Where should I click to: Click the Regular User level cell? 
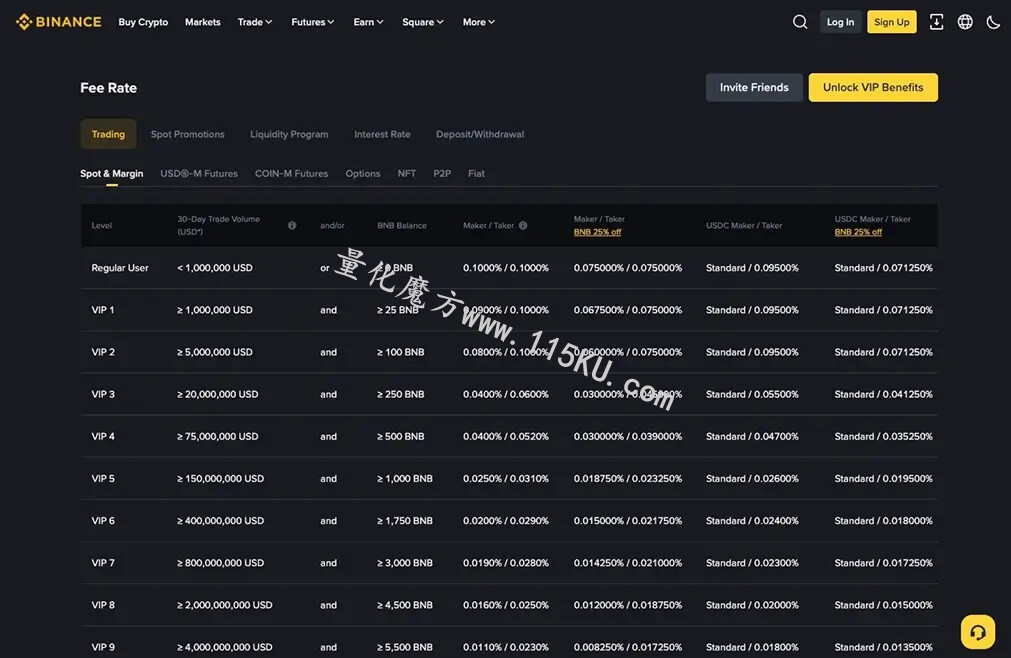point(120,267)
